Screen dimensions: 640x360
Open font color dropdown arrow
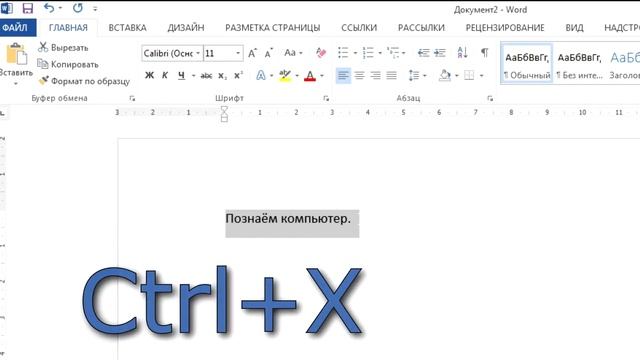click(322, 76)
